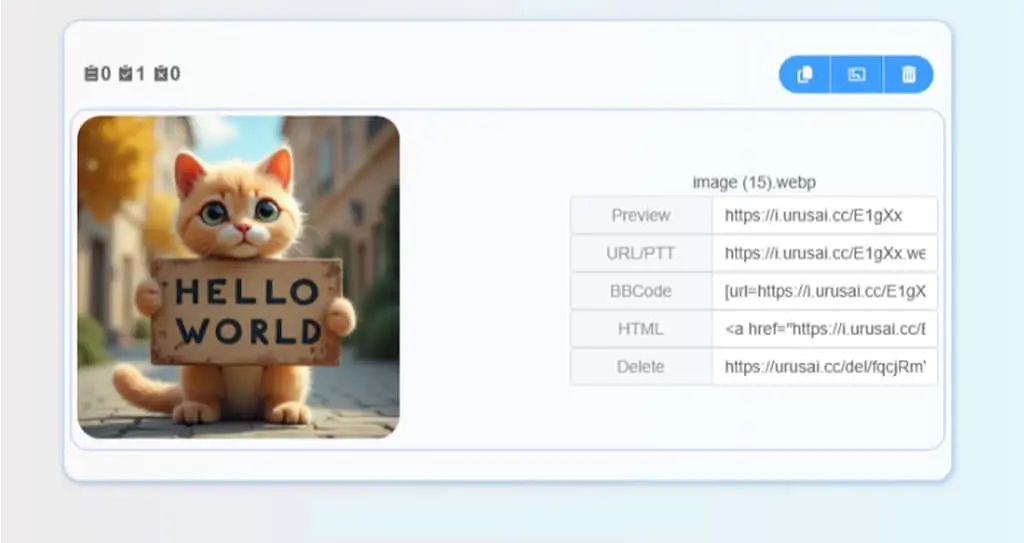Click the URL/PTT label cell
The height and width of the screenshot is (543, 1024).
coord(641,254)
